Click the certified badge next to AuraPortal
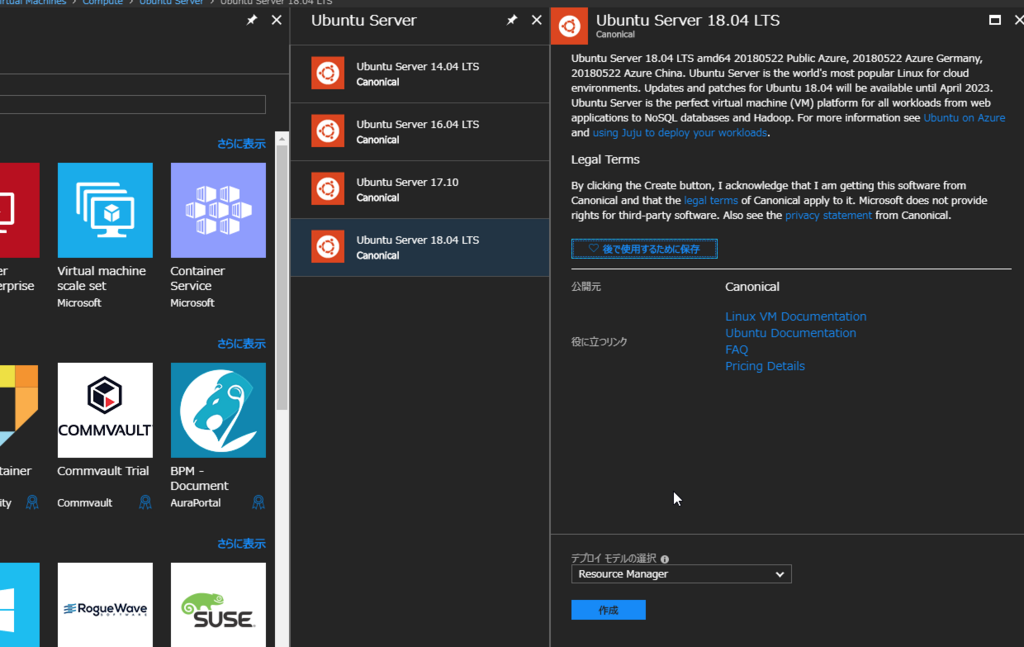 coord(259,502)
